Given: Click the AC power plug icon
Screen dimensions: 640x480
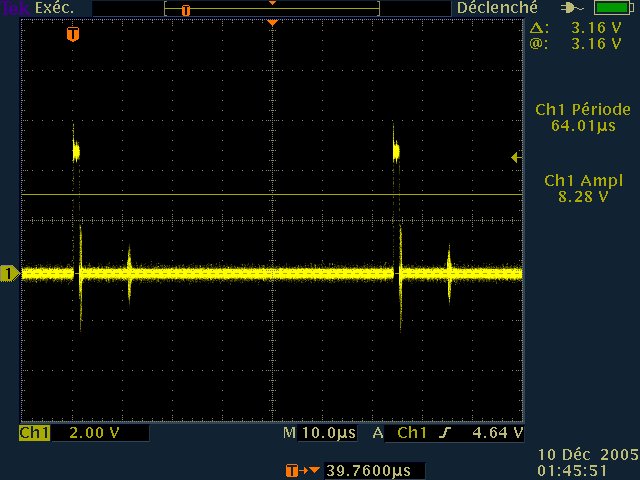Looking at the screenshot, I should (573, 8).
